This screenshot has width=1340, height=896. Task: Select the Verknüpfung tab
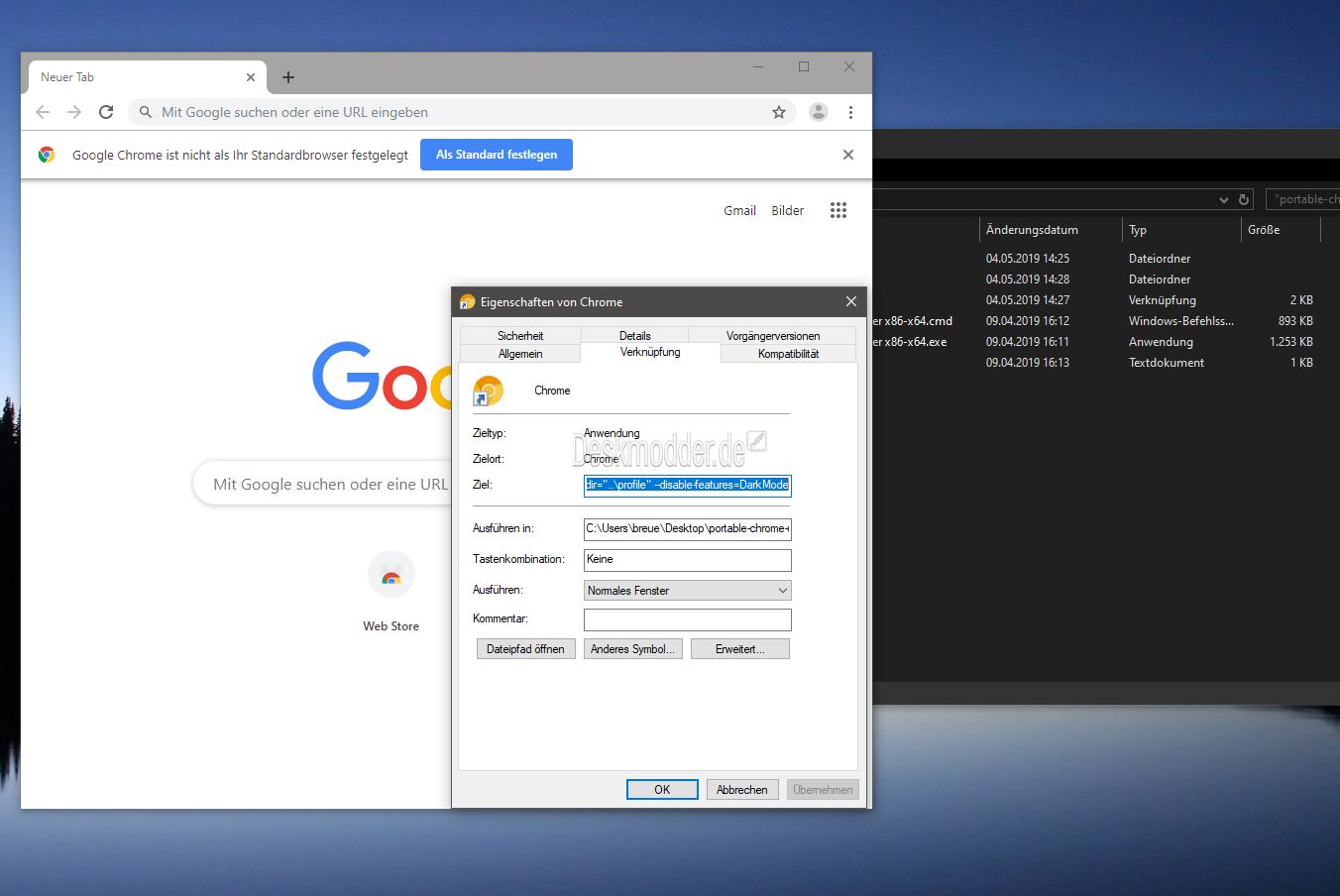pyautogui.click(x=650, y=352)
